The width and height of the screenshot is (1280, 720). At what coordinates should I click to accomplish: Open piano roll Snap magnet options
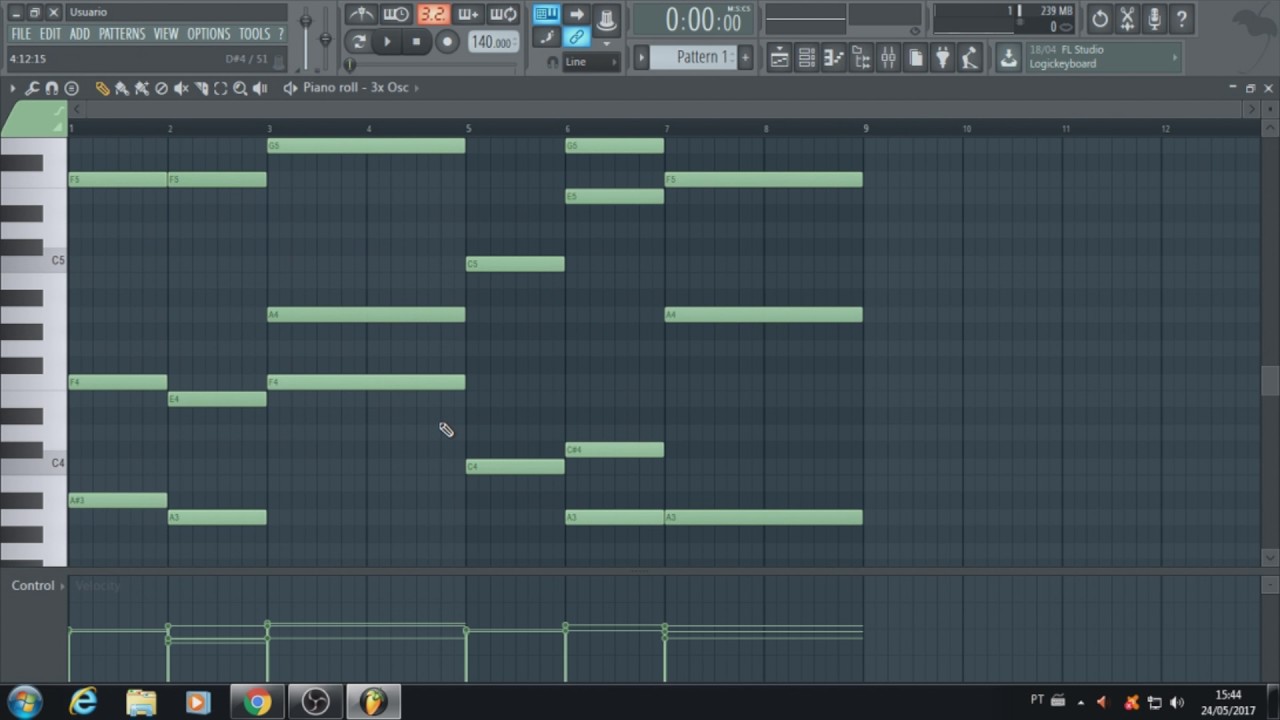click(51, 88)
